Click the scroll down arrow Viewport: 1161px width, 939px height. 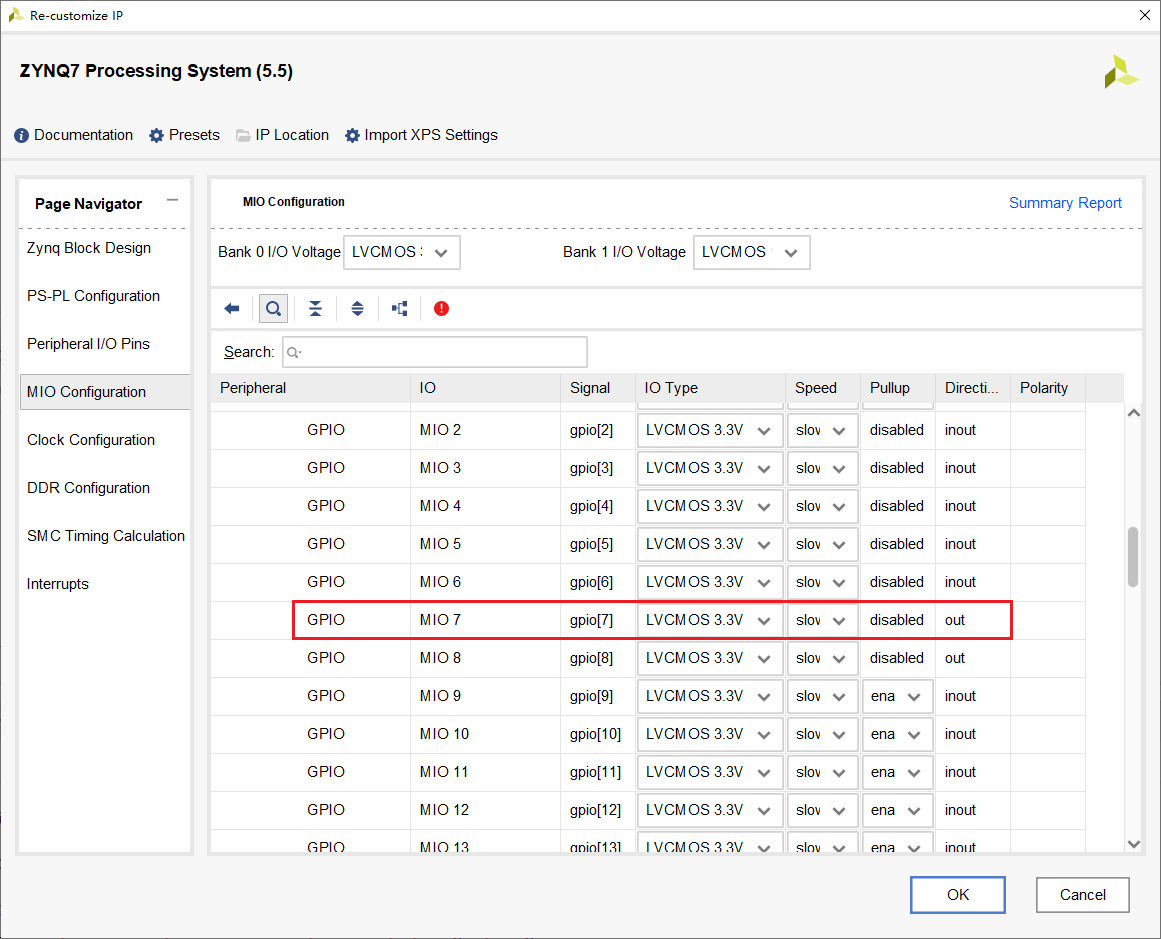coord(1133,843)
